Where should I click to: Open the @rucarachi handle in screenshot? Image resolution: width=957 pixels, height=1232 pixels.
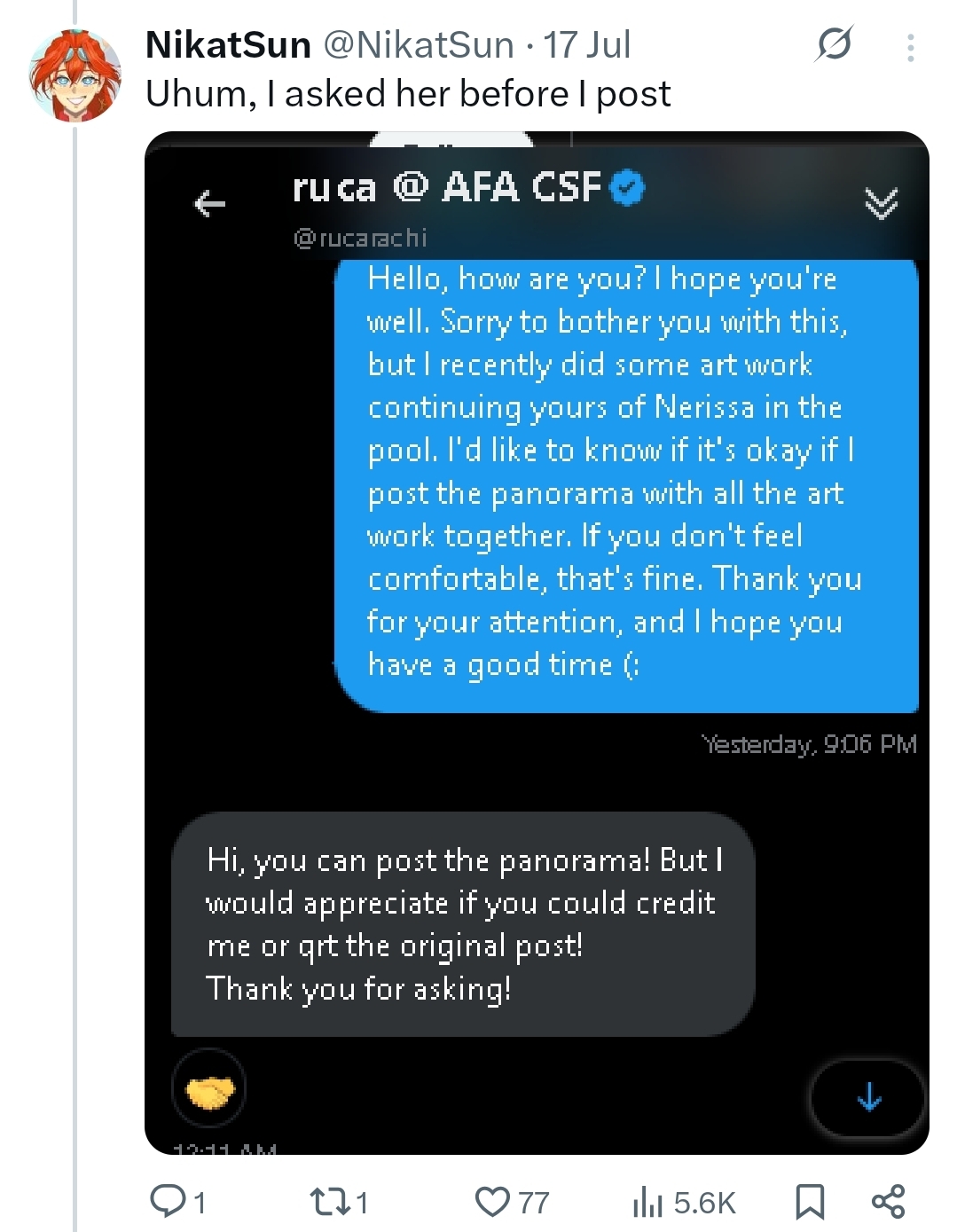click(360, 238)
